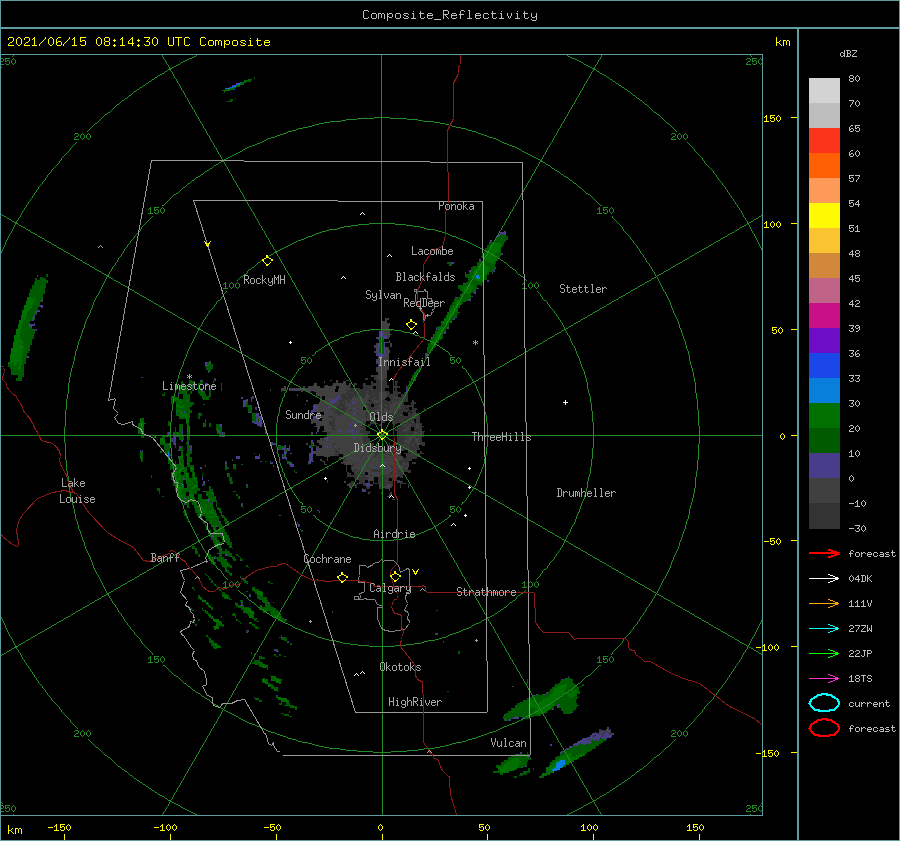Click the cyan 27ZW arrow in legend

[x=824, y=629]
